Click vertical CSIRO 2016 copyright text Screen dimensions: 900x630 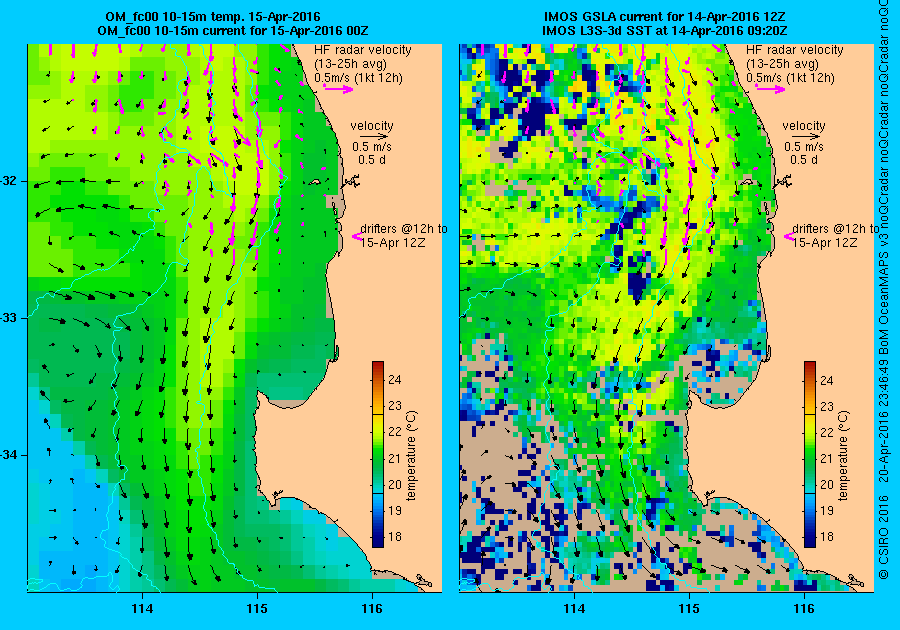point(883,537)
